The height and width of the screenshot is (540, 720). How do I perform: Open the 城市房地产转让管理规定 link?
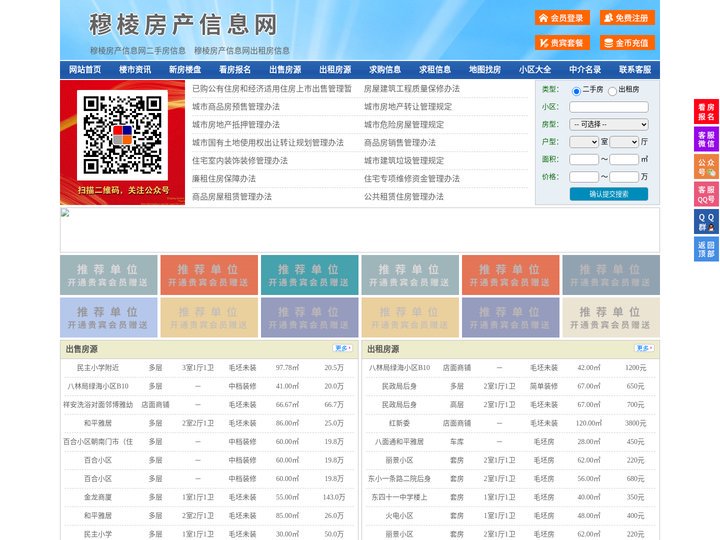click(x=408, y=107)
